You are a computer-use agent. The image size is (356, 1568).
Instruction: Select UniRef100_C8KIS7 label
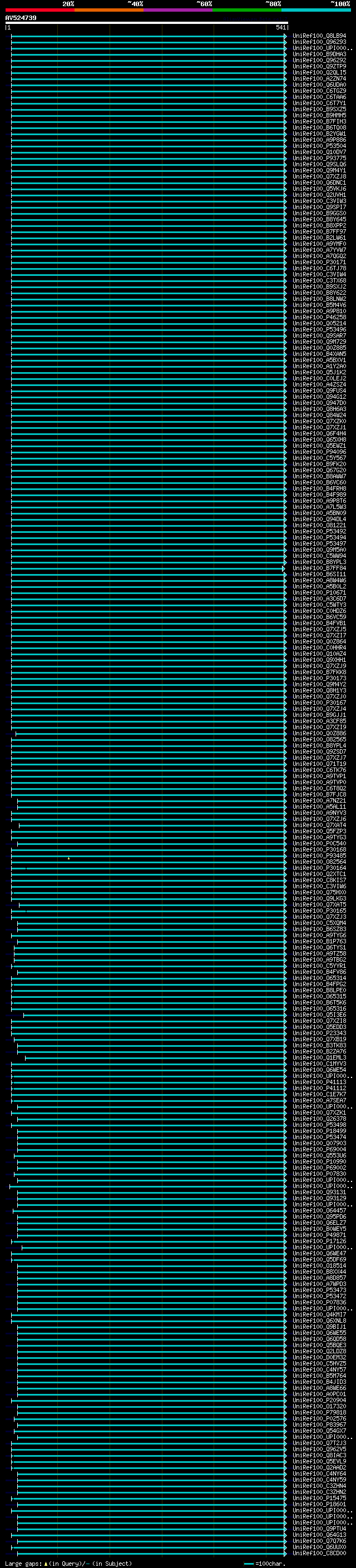(x=319, y=880)
